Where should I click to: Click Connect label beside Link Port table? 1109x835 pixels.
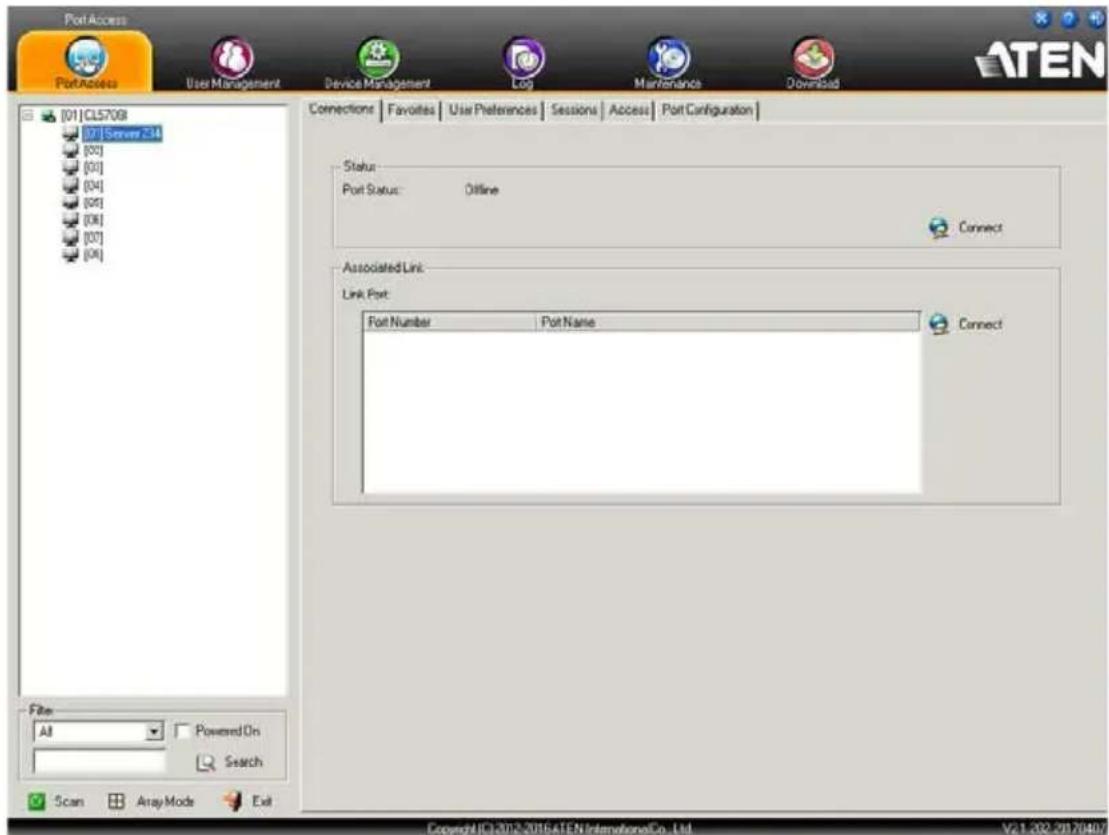980,324
